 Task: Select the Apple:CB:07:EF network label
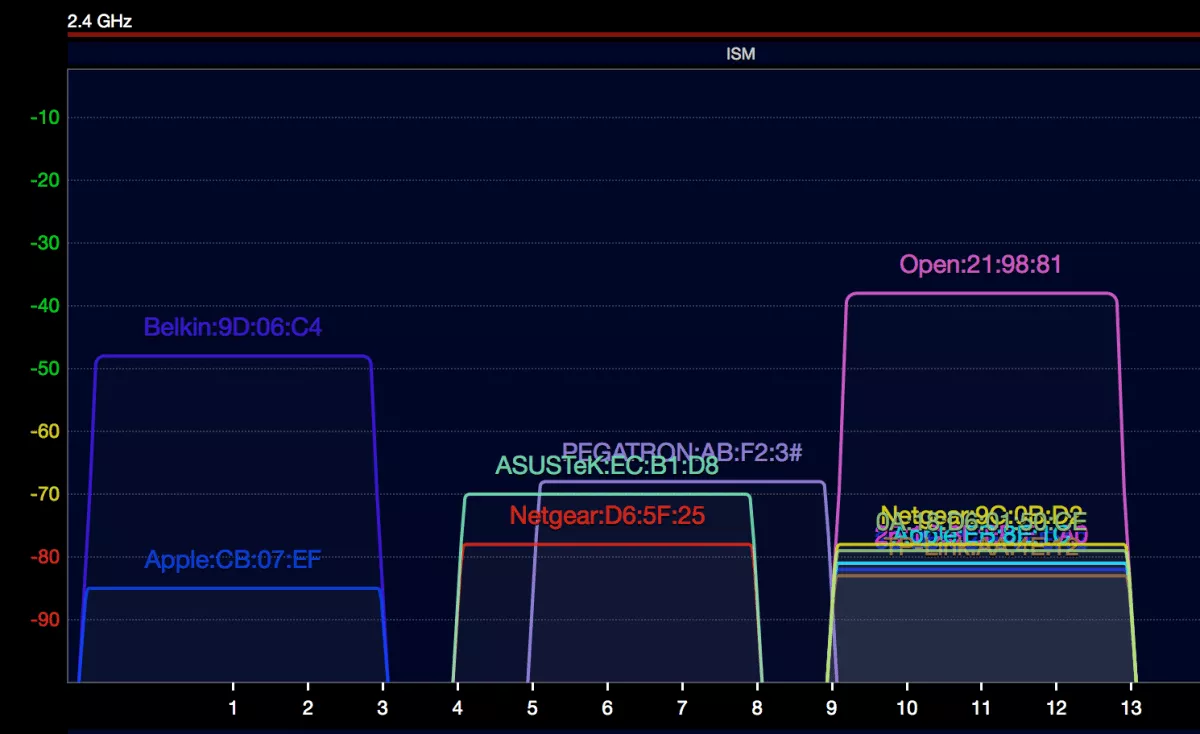click(233, 560)
